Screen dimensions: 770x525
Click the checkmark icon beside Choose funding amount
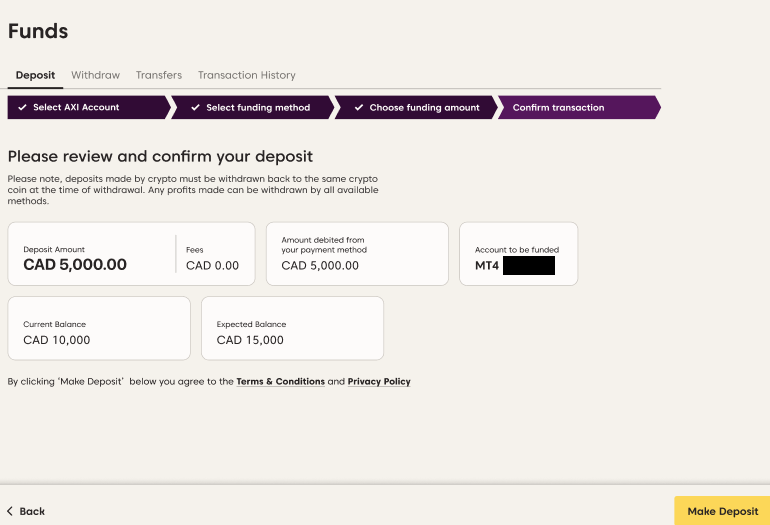pos(358,108)
